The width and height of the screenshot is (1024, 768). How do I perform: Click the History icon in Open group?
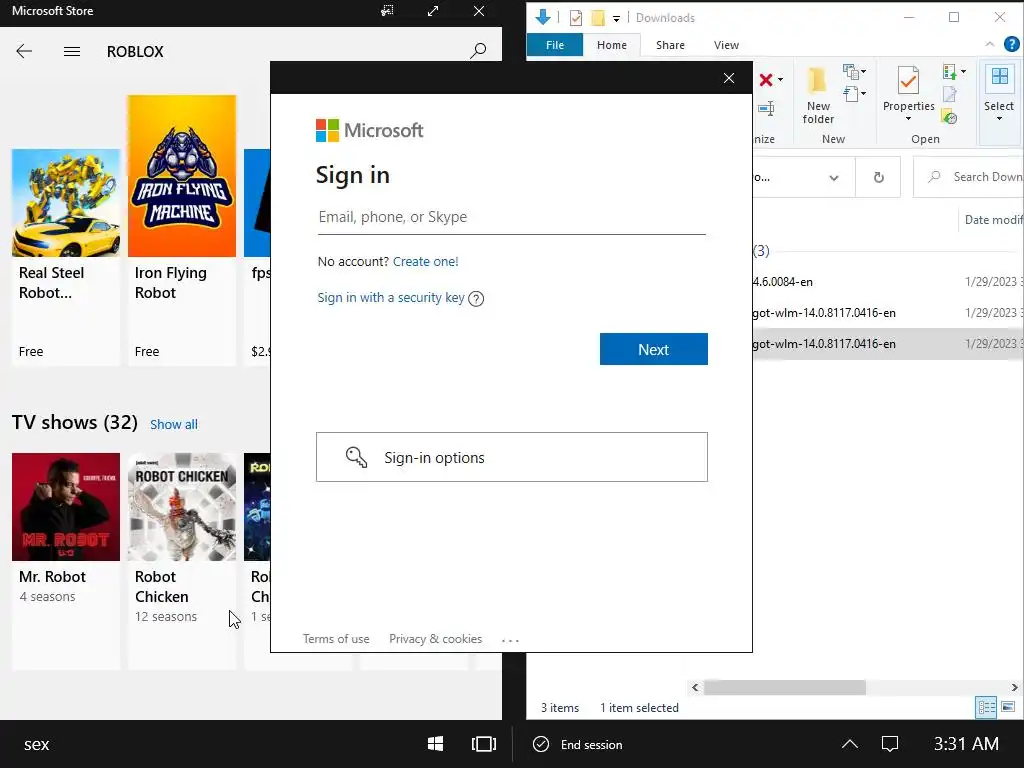coord(950,117)
